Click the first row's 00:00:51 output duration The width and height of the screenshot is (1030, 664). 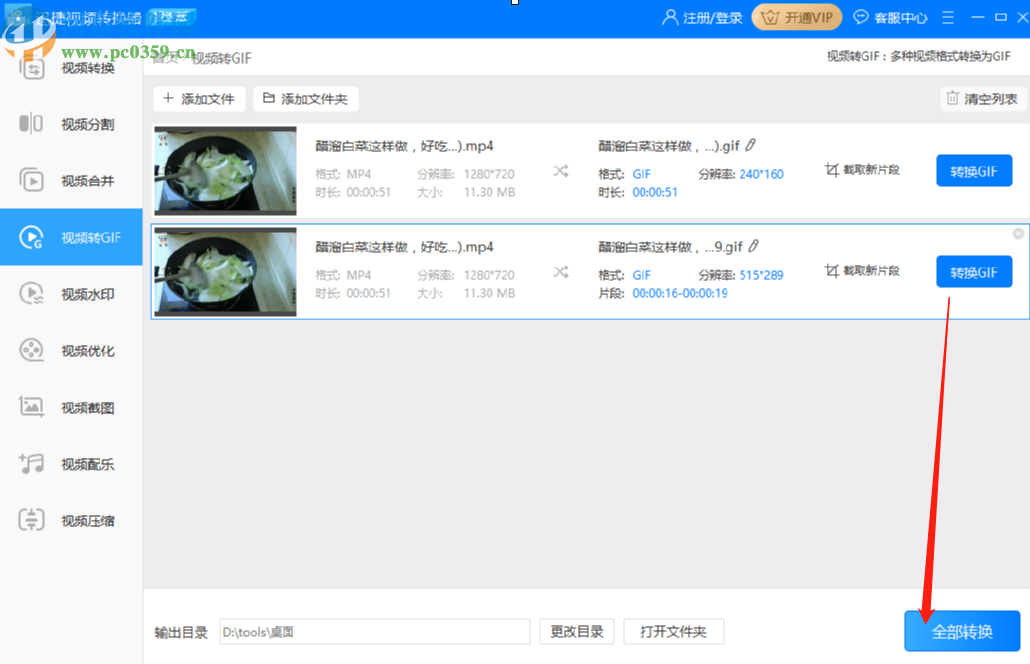(655, 192)
